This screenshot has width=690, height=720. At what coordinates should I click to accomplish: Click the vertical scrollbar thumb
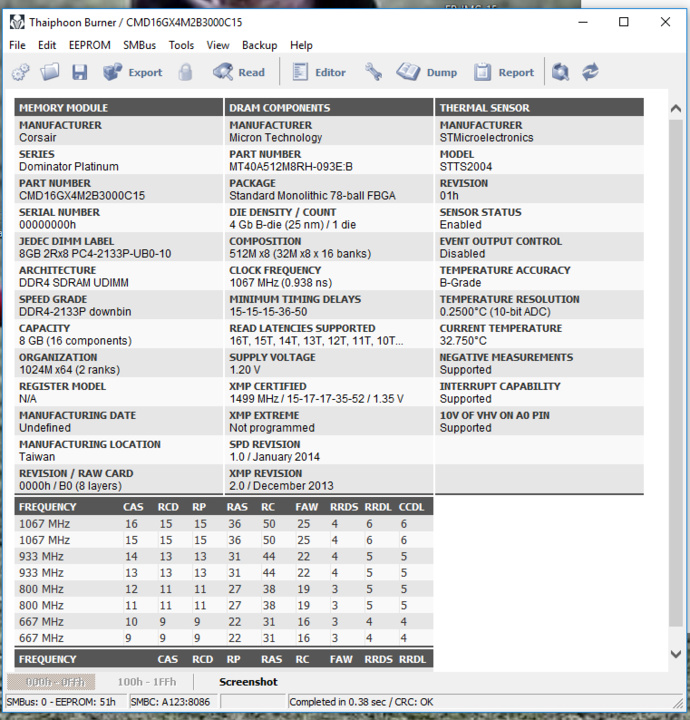[x=675, y=373]
